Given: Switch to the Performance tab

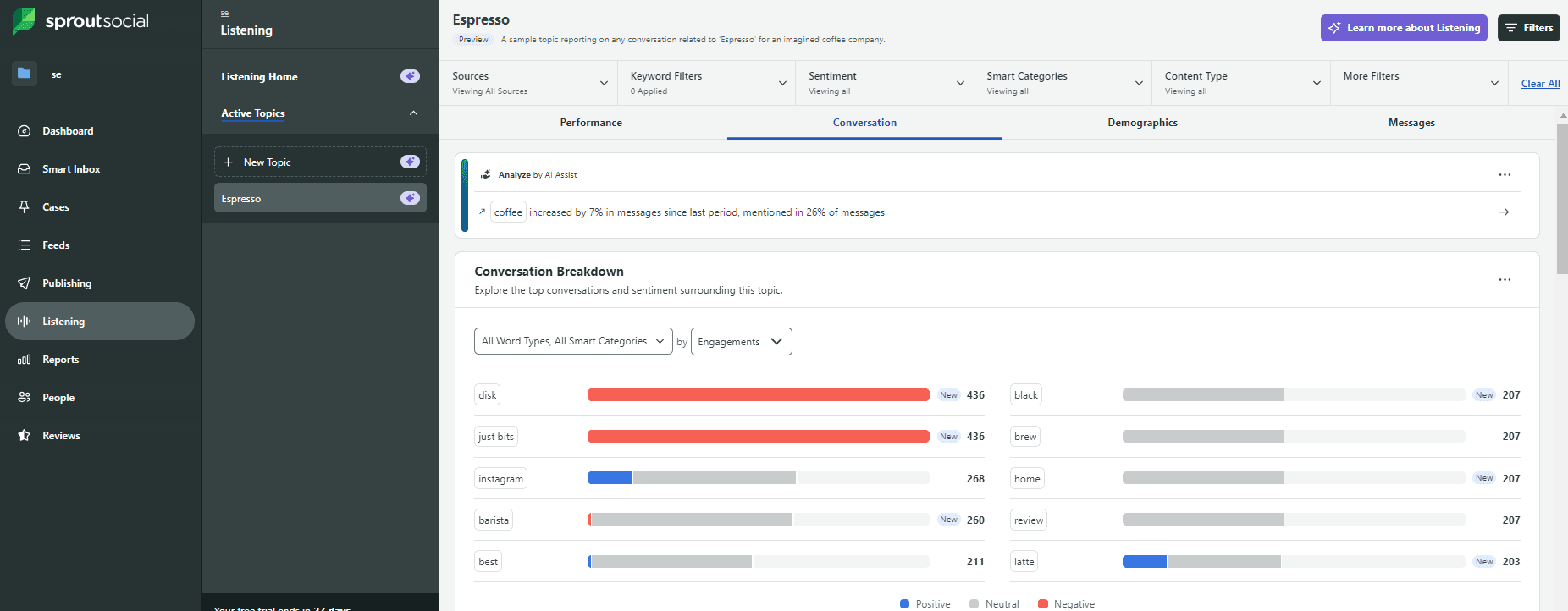Looking at the screenshot, I should tap(591, 123).
